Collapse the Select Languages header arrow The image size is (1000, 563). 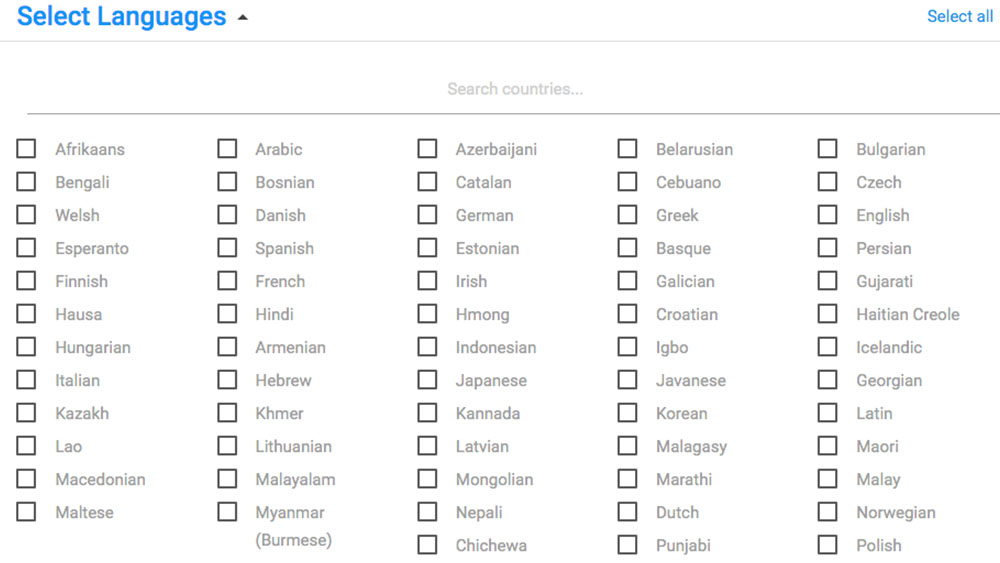click(x=242, y=18)
